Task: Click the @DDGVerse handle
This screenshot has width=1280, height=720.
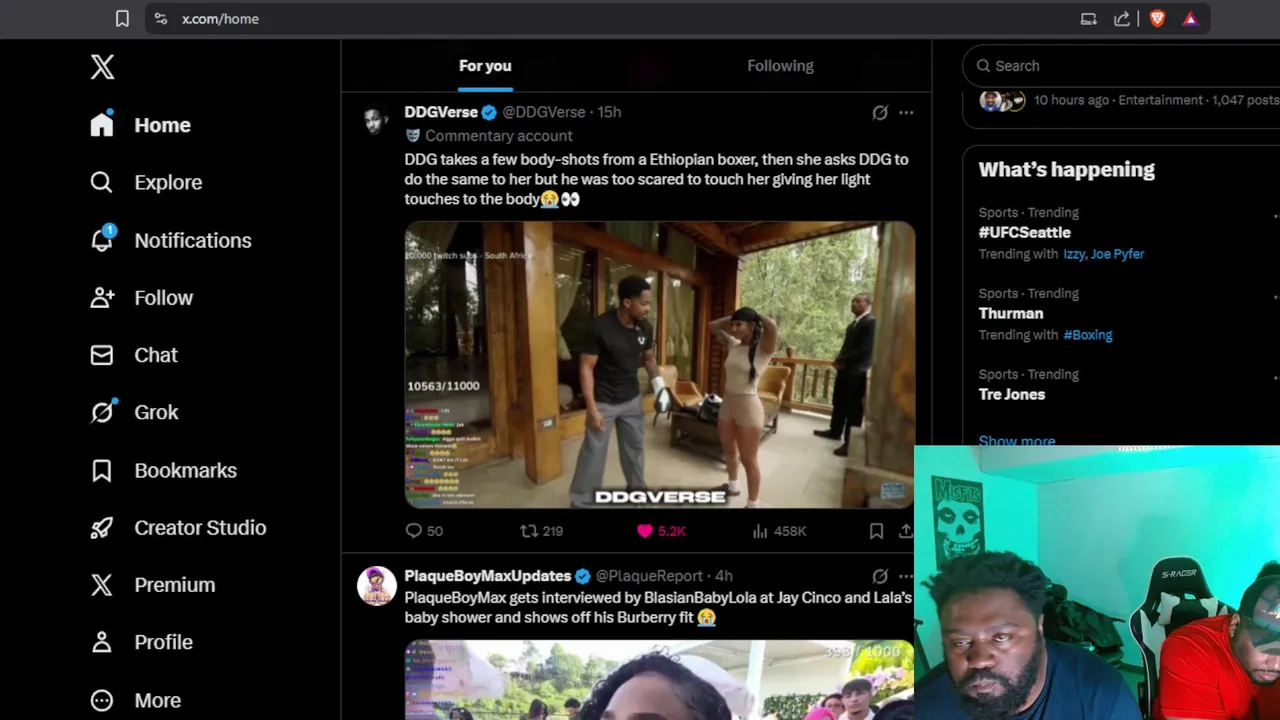Action: (543, 112)
